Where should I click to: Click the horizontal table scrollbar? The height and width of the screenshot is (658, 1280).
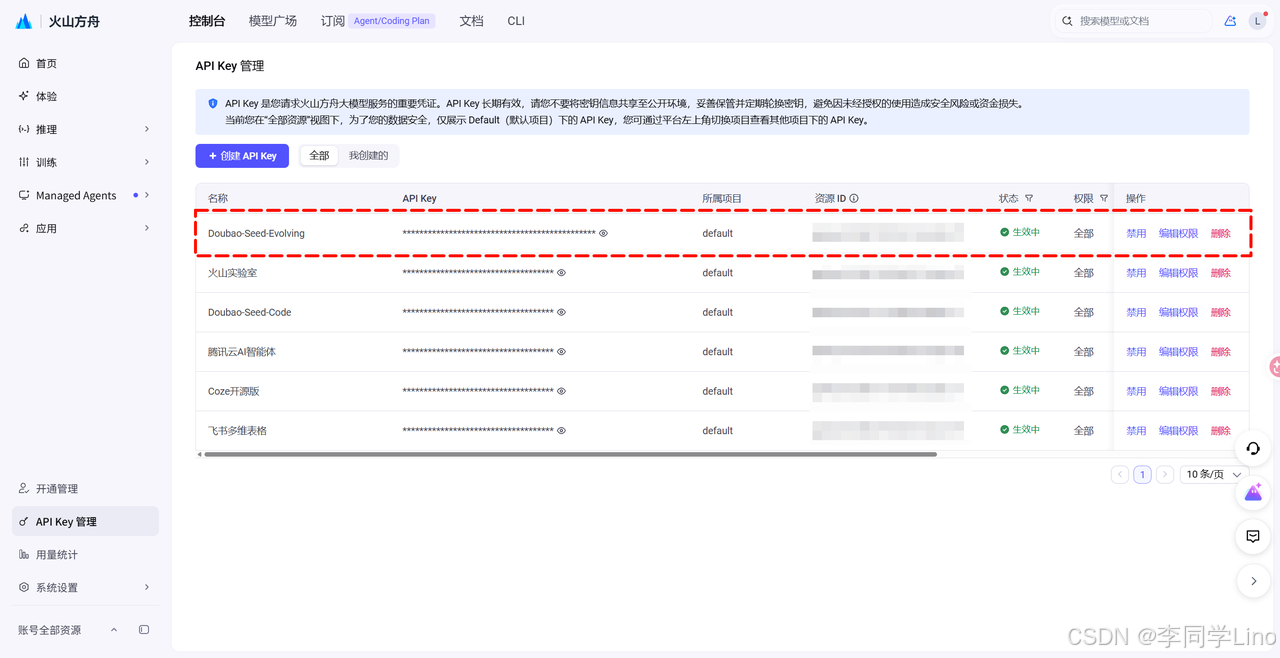point(570,454)
